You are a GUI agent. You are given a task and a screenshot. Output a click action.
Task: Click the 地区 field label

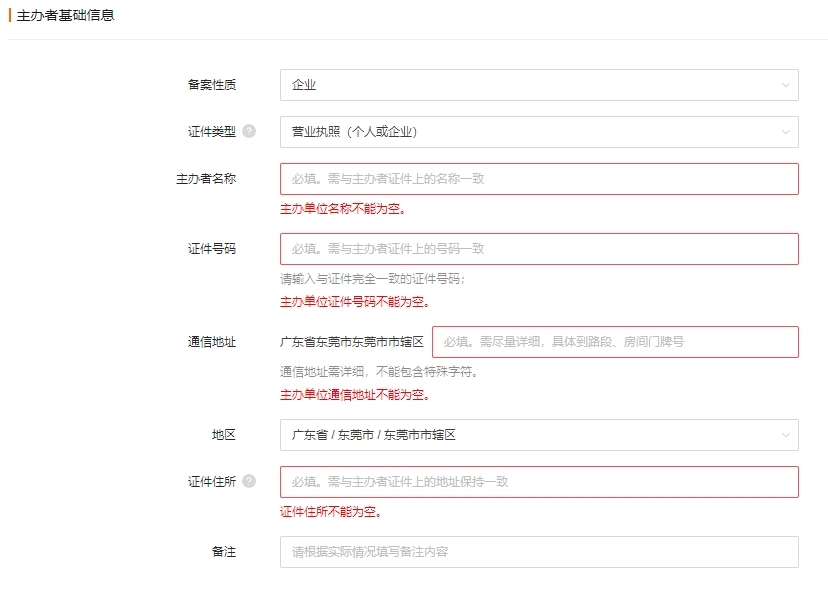[x=224, y=435]
